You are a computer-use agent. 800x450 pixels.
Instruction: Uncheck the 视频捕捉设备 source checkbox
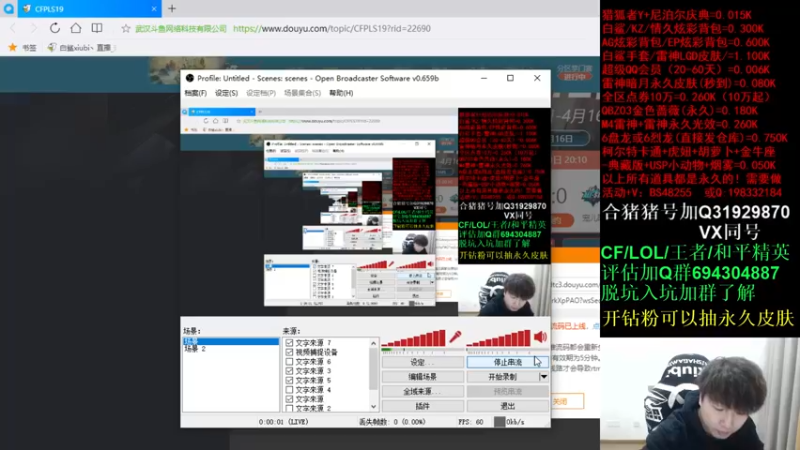coord(289,352)
